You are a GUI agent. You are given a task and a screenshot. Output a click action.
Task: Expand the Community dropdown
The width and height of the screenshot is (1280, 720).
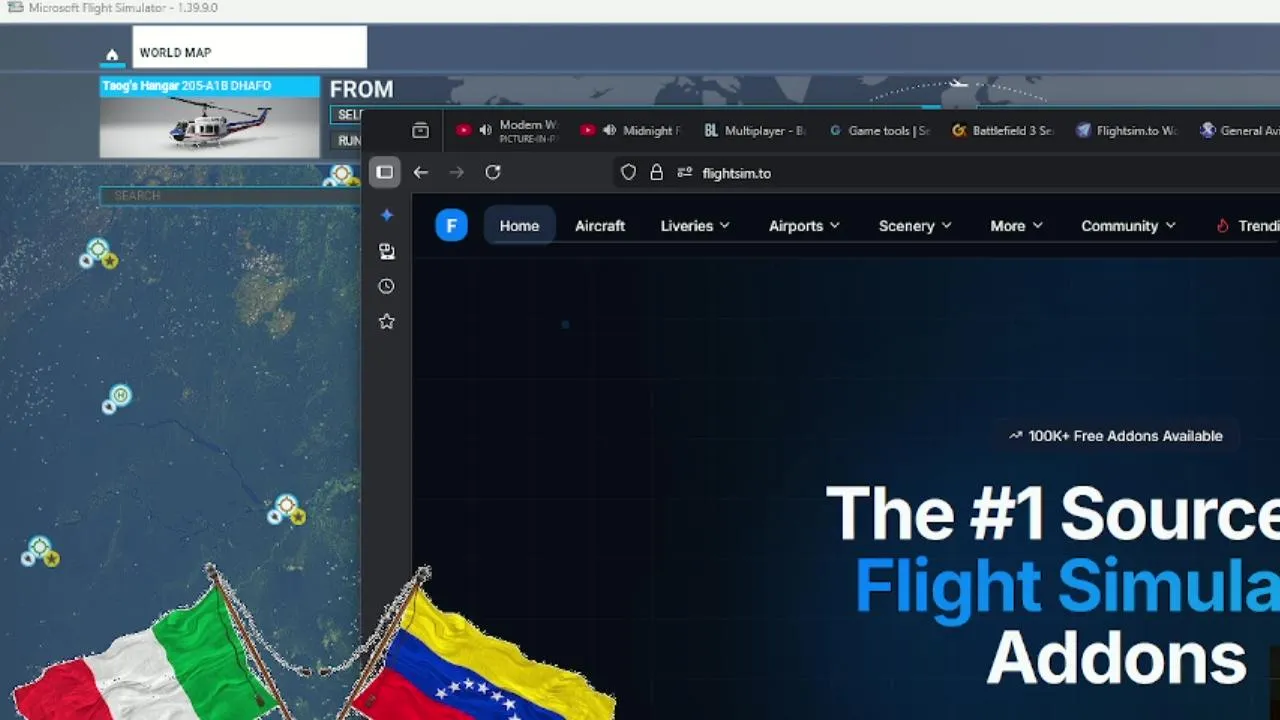[1128, 226]
